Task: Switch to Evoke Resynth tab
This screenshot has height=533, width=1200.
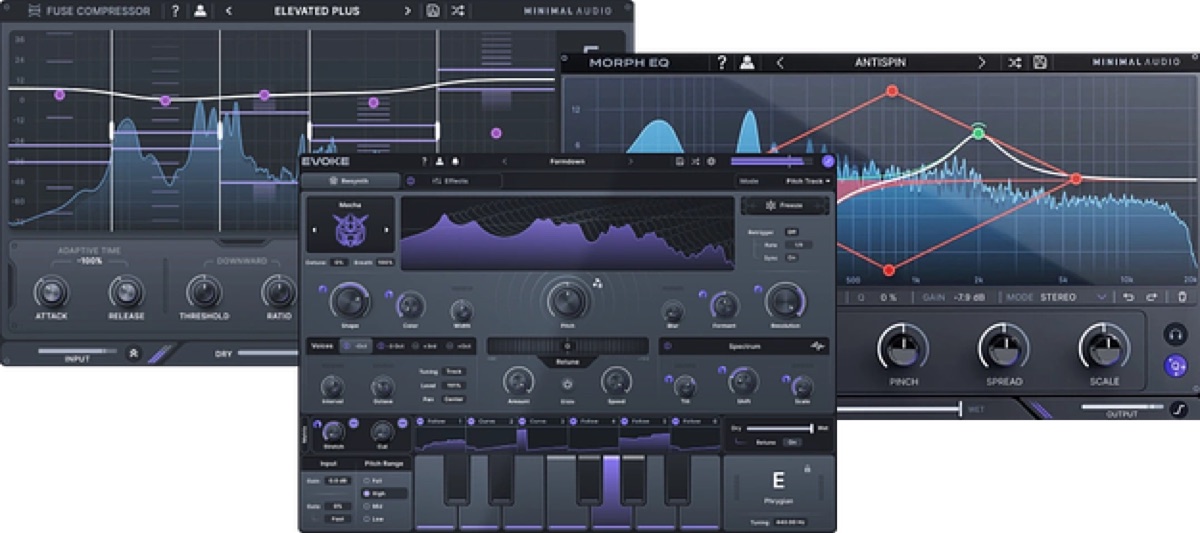Action: pos(349,181)
